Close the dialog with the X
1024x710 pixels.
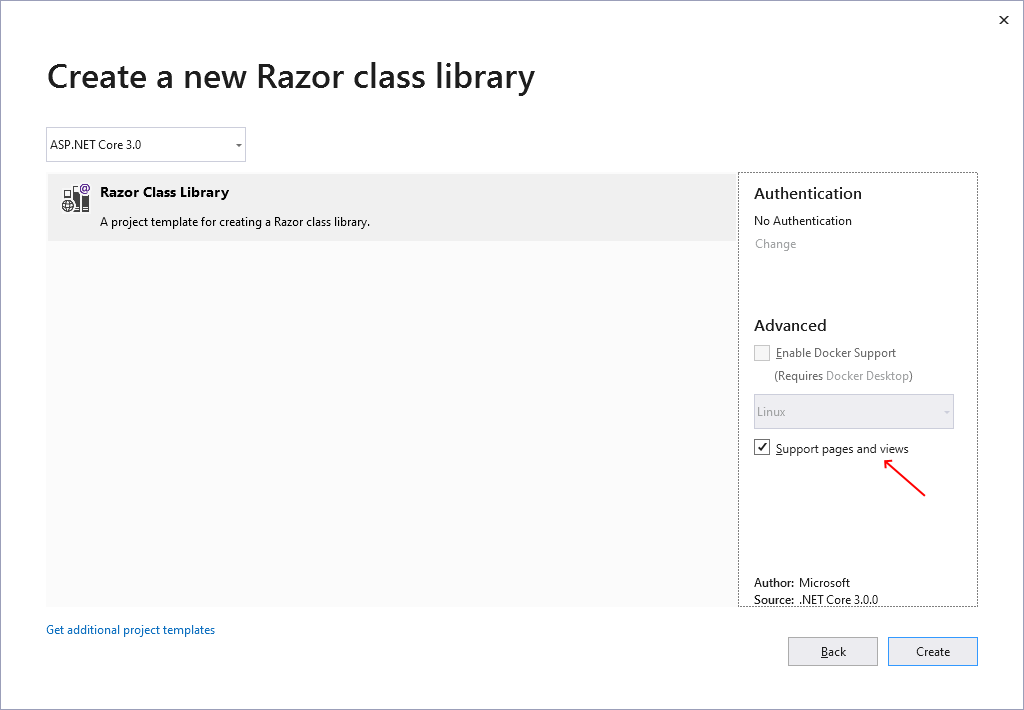coord(1003,19)
